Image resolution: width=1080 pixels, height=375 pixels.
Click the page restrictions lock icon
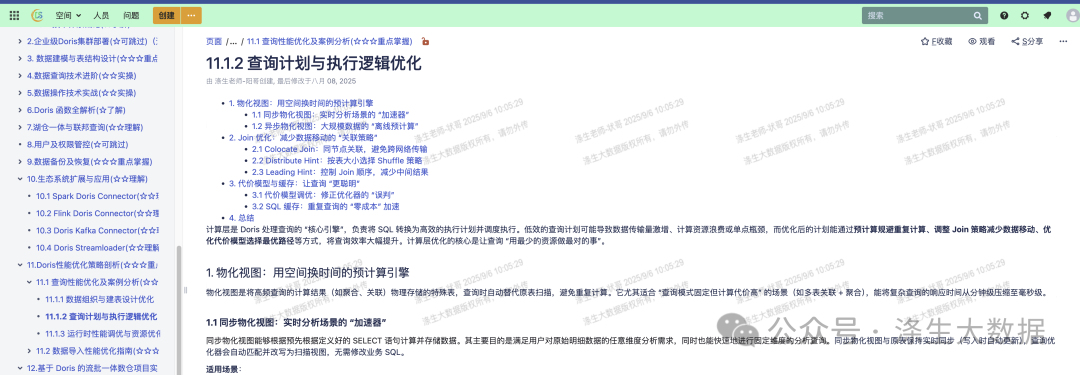tap(425, 41)
